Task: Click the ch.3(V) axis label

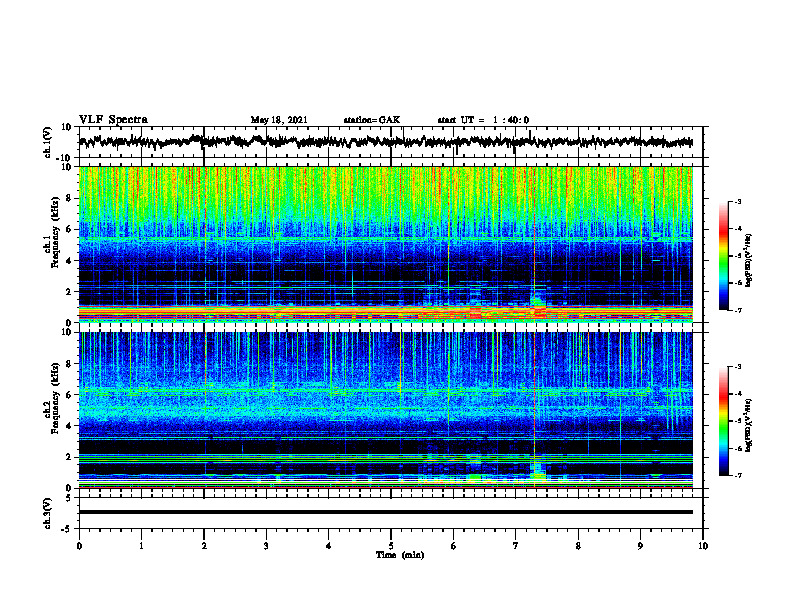Action: point(47,513)
